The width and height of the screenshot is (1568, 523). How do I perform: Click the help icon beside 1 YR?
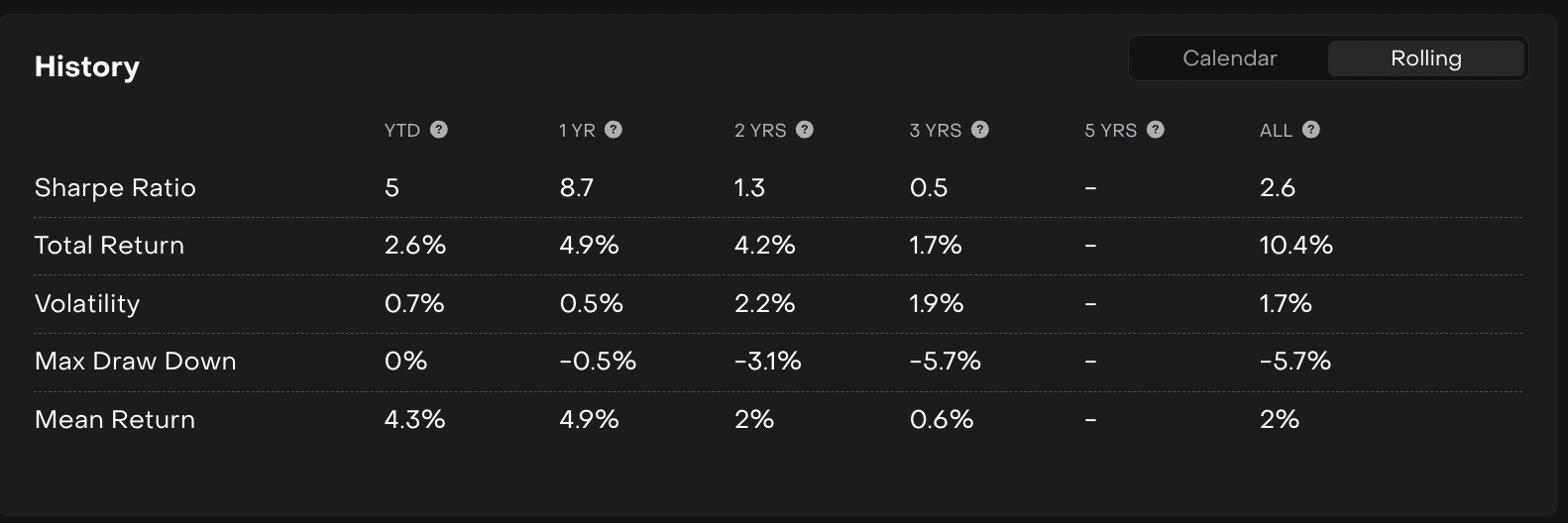[614, 130]
